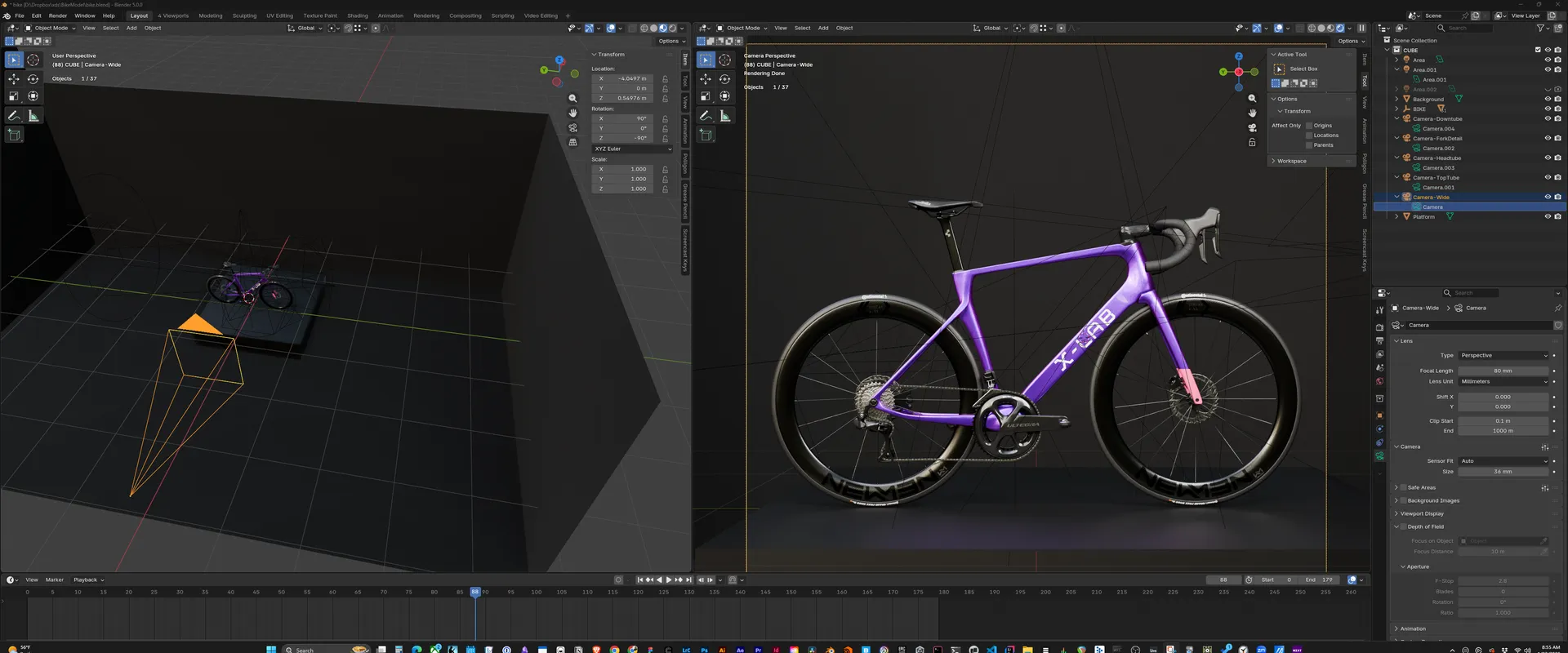
Task: Expand the Viewport Display panel
Action: click(x=1422, y=513)
